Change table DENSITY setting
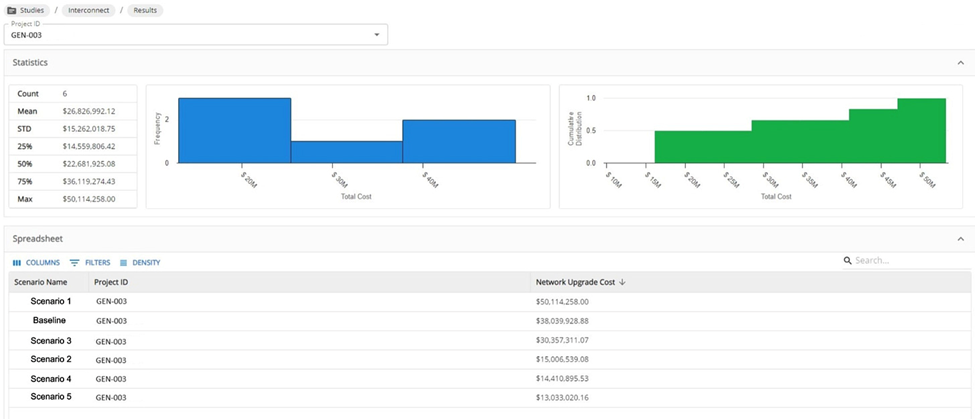Viewport: 975px width, 419px height. (x=140, y=263)
